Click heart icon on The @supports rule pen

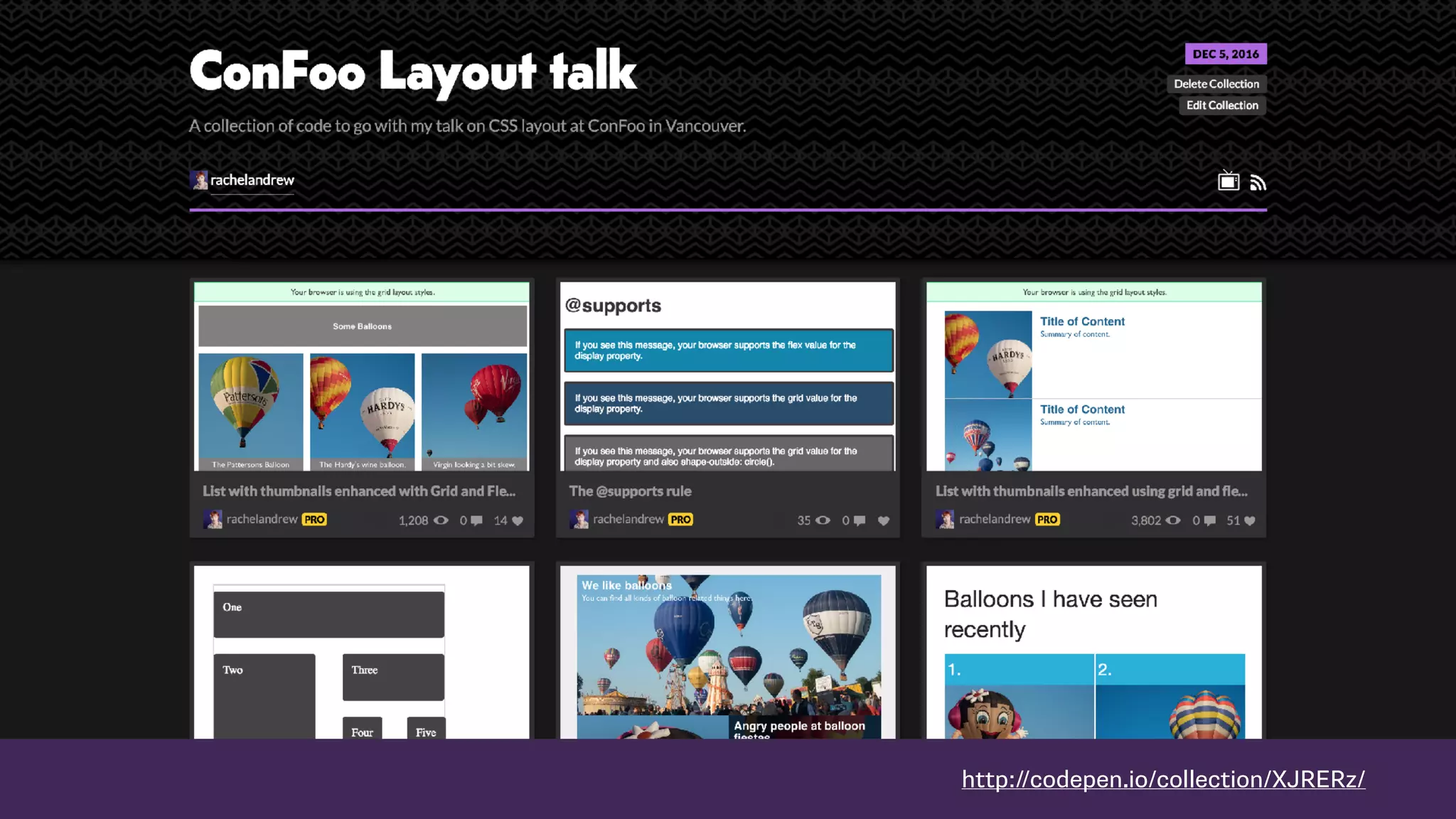(x=884, y=520)
